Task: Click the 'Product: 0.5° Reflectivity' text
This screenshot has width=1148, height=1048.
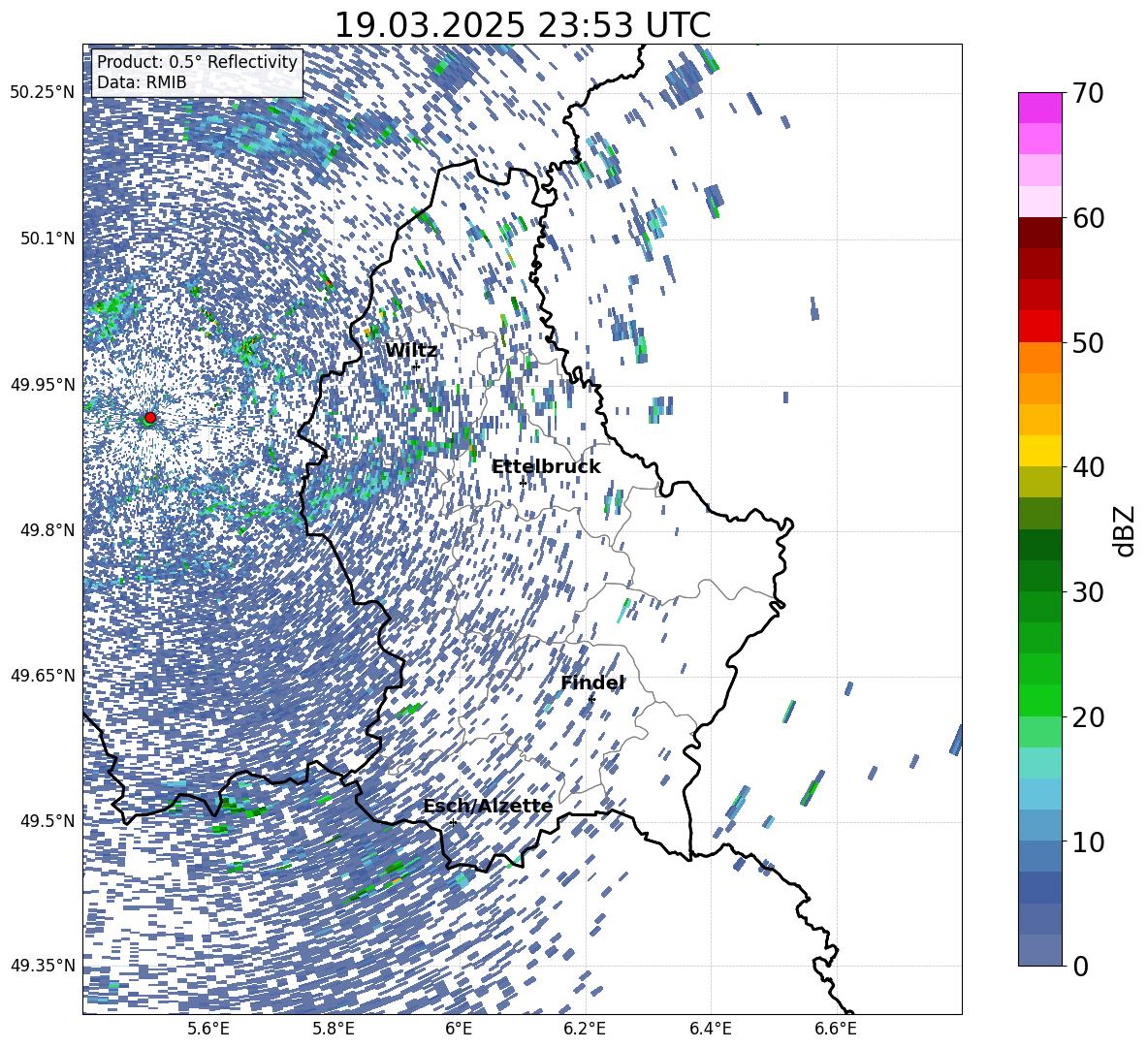Action: 197,61
